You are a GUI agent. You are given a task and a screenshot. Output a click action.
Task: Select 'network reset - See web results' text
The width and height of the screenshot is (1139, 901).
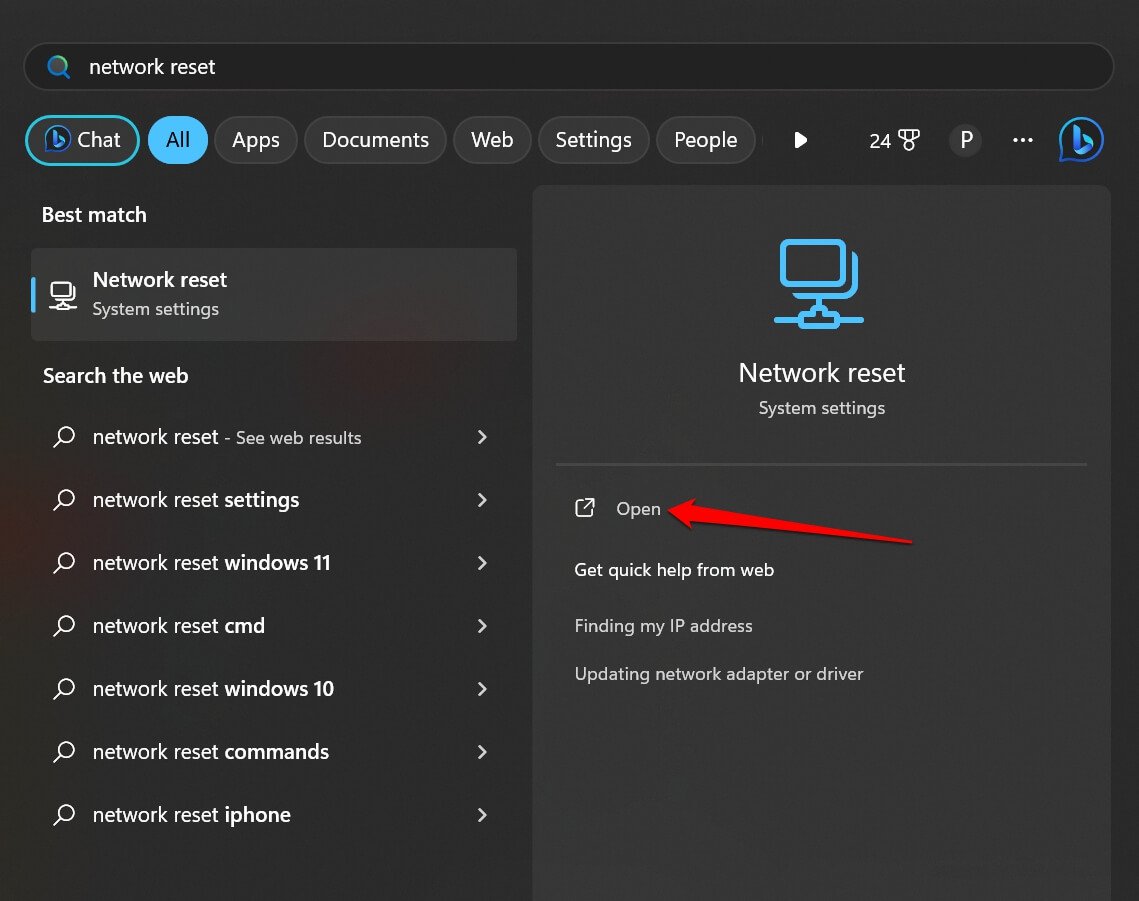coord(227,437)
